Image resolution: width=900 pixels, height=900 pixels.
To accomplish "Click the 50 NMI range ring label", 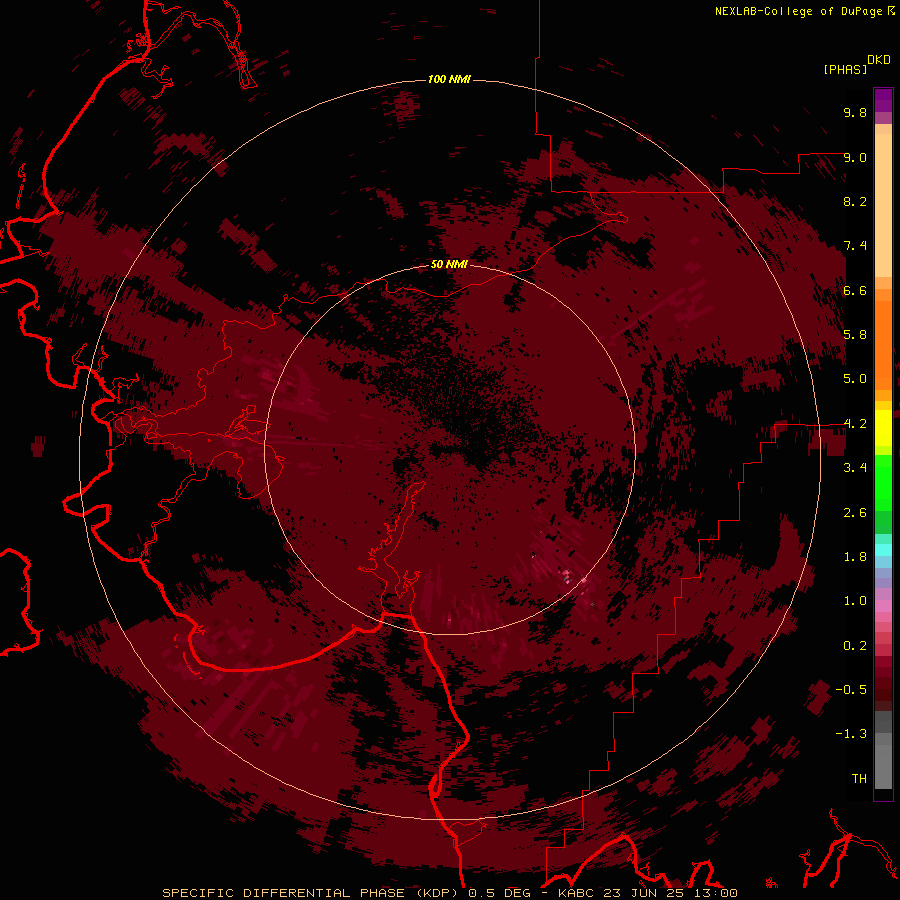I will [449, 264].
